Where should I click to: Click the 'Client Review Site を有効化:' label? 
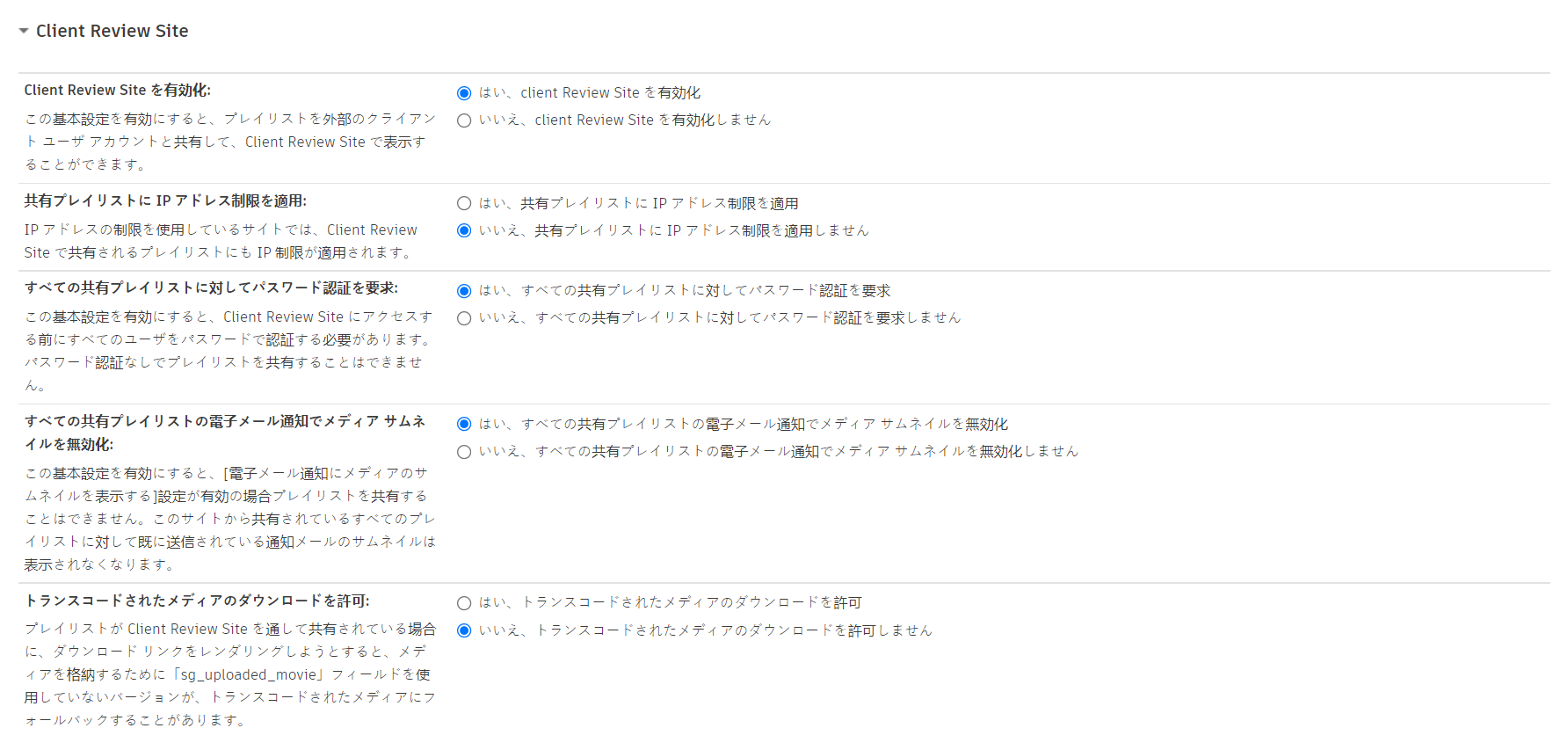(x=118, y=90)
